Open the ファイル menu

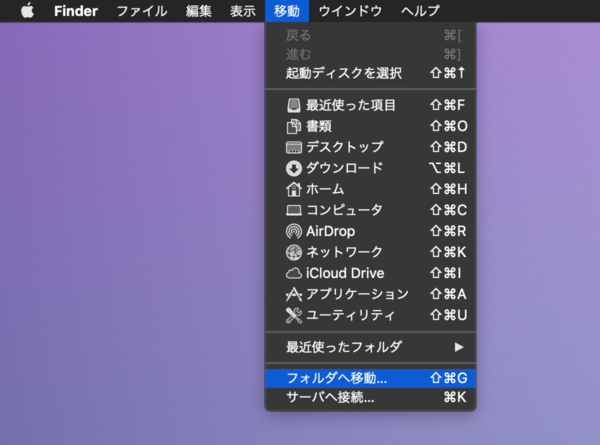point(142,11)
